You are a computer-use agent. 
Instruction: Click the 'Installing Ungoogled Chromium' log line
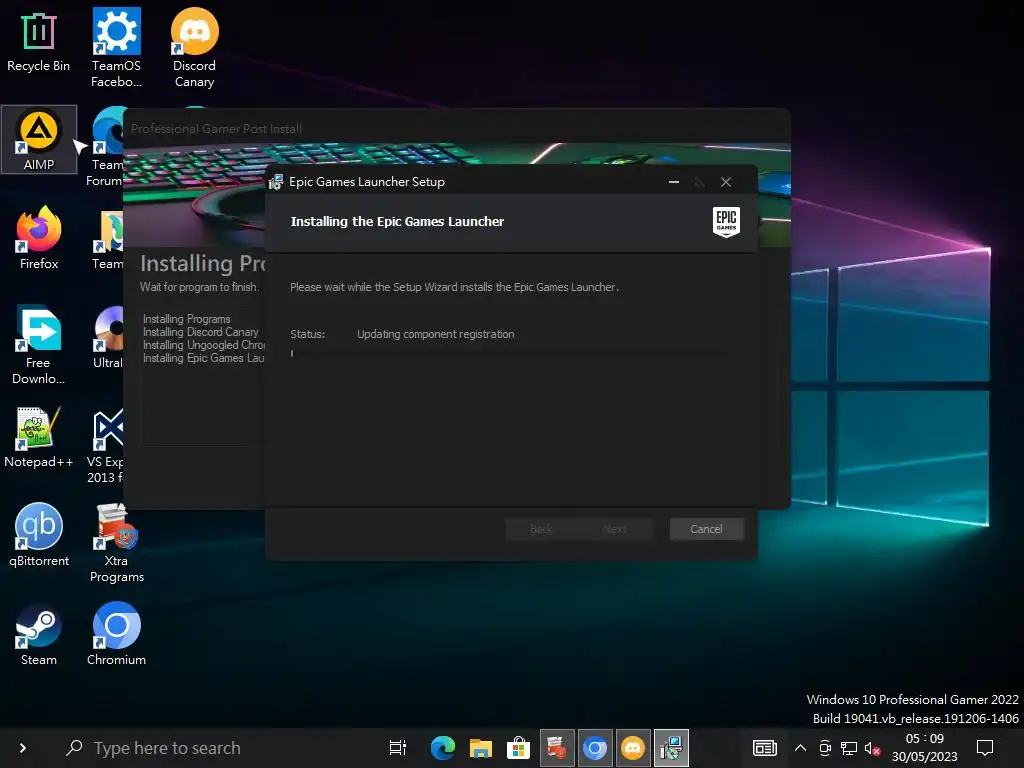click(x=204, y=345)
